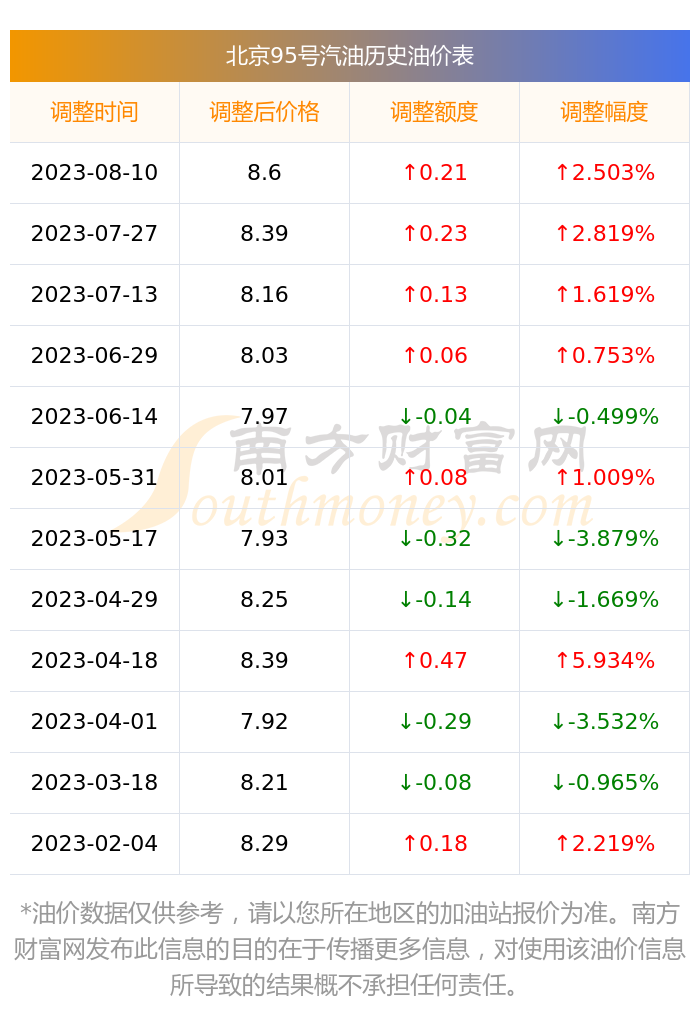Click the price 8.6 cell
This screenshot has width=700, height=1013.
pyautogui.click(x=264, y=172)
